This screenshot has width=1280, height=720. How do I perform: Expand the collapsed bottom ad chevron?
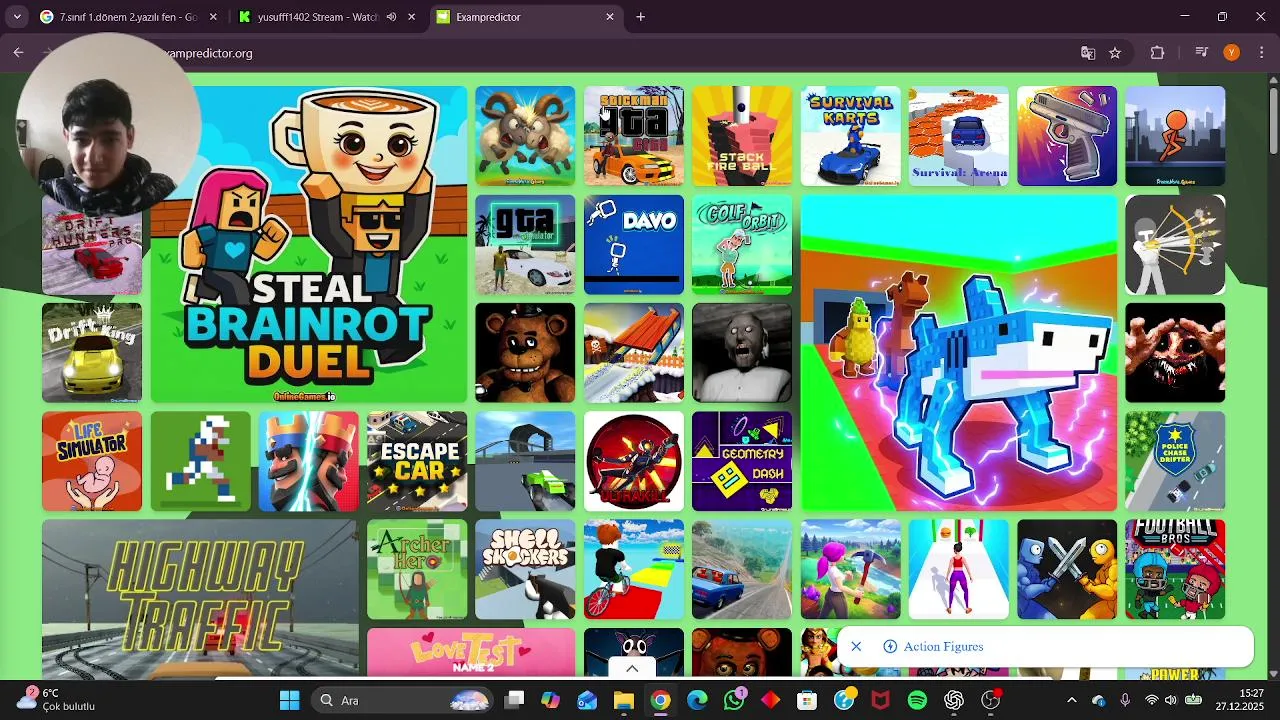tap(632, 668)
